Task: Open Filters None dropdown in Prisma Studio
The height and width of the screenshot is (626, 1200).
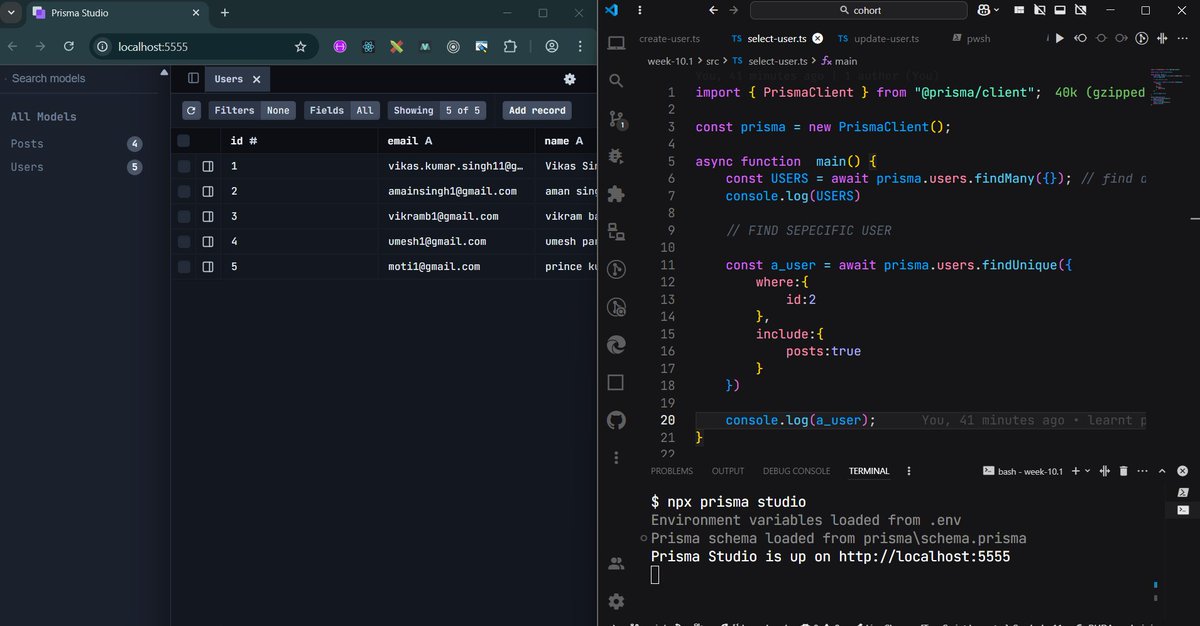Action: click(252, 110)
